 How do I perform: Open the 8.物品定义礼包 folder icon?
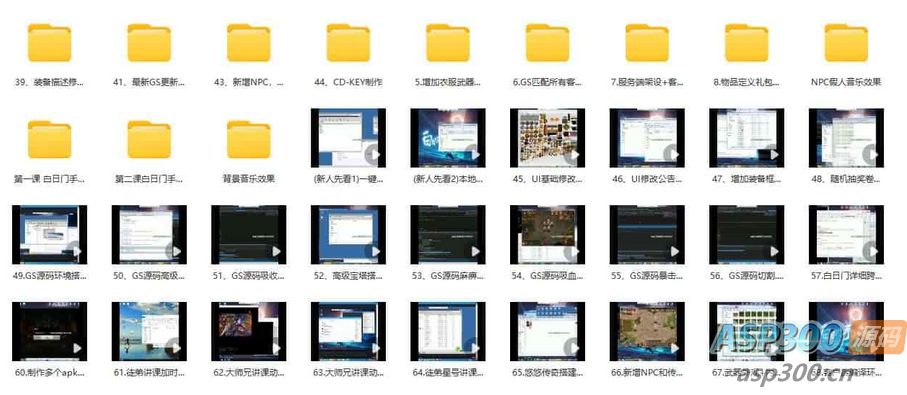(x=747, y=42)
